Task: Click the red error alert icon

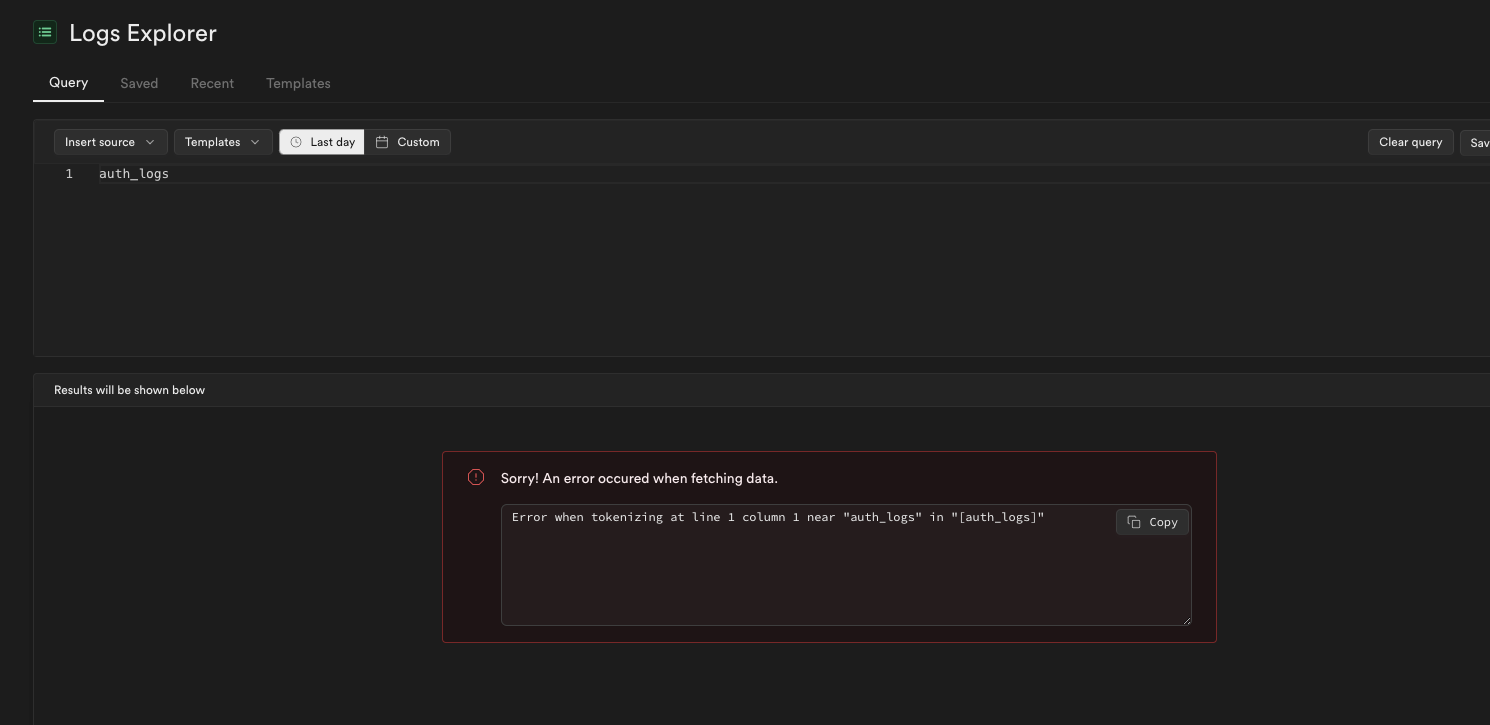Action: (x=476, y=478)
